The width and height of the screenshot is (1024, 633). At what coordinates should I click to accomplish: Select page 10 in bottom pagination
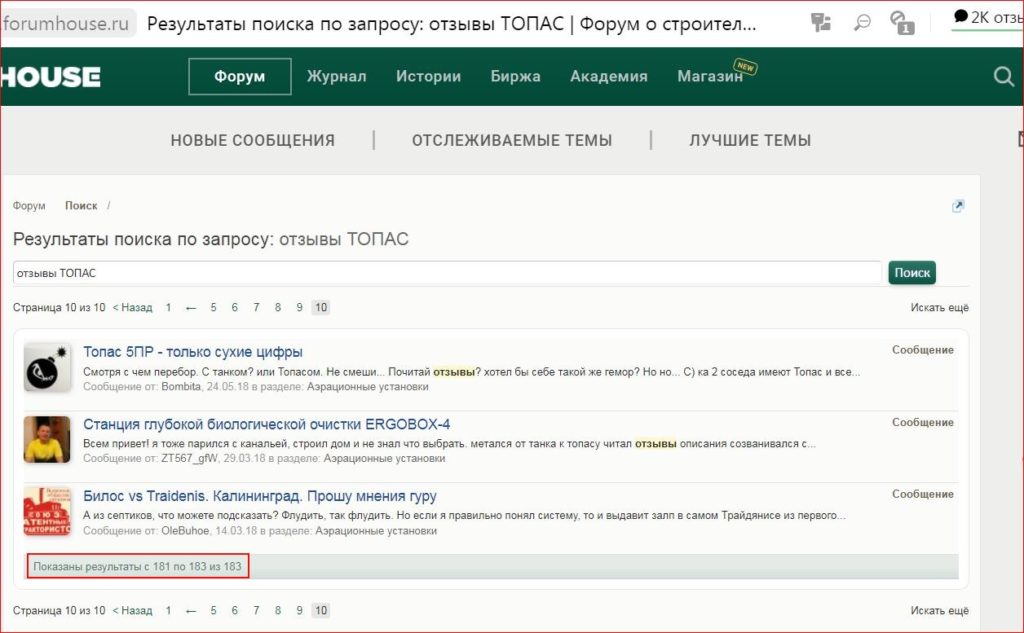[x=321, y=611]
